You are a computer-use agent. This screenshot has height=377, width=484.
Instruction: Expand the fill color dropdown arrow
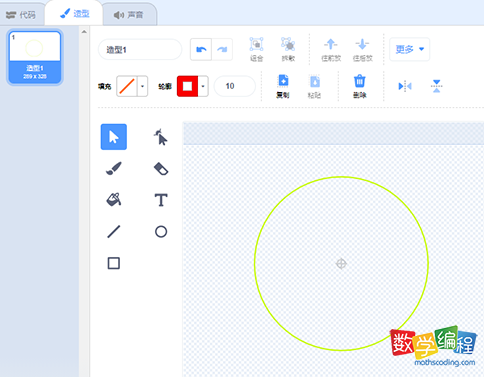(142, 86)
